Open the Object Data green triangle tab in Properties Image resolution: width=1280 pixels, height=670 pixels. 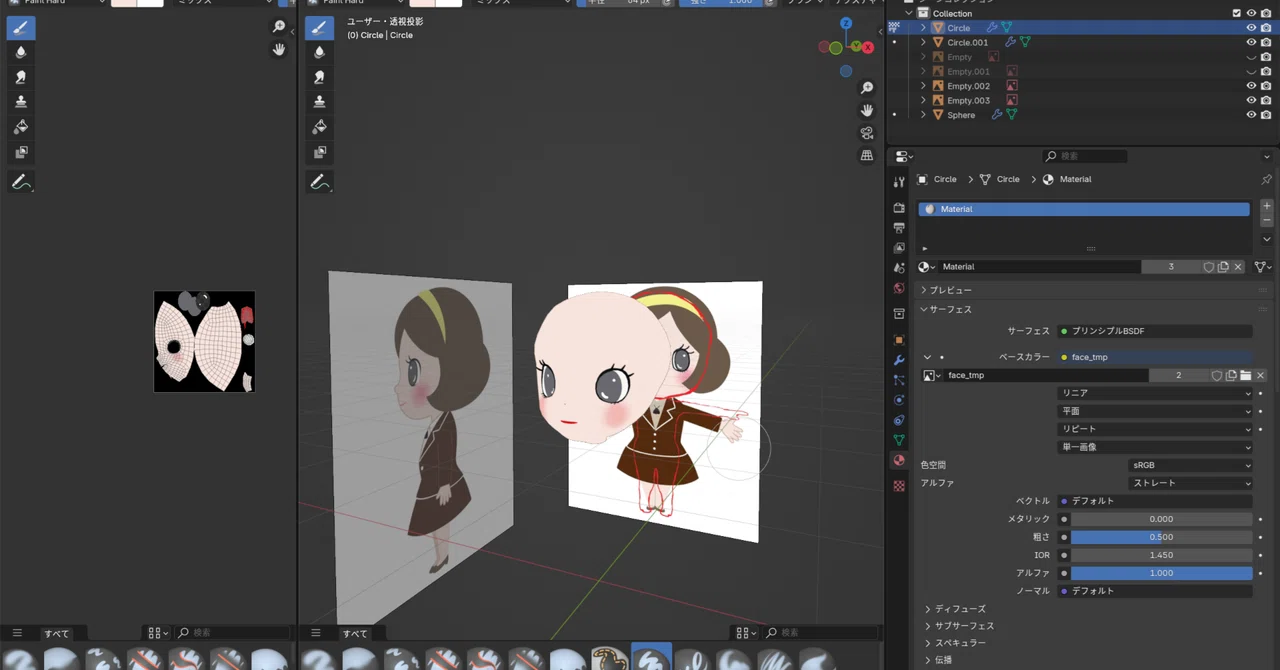899,440
